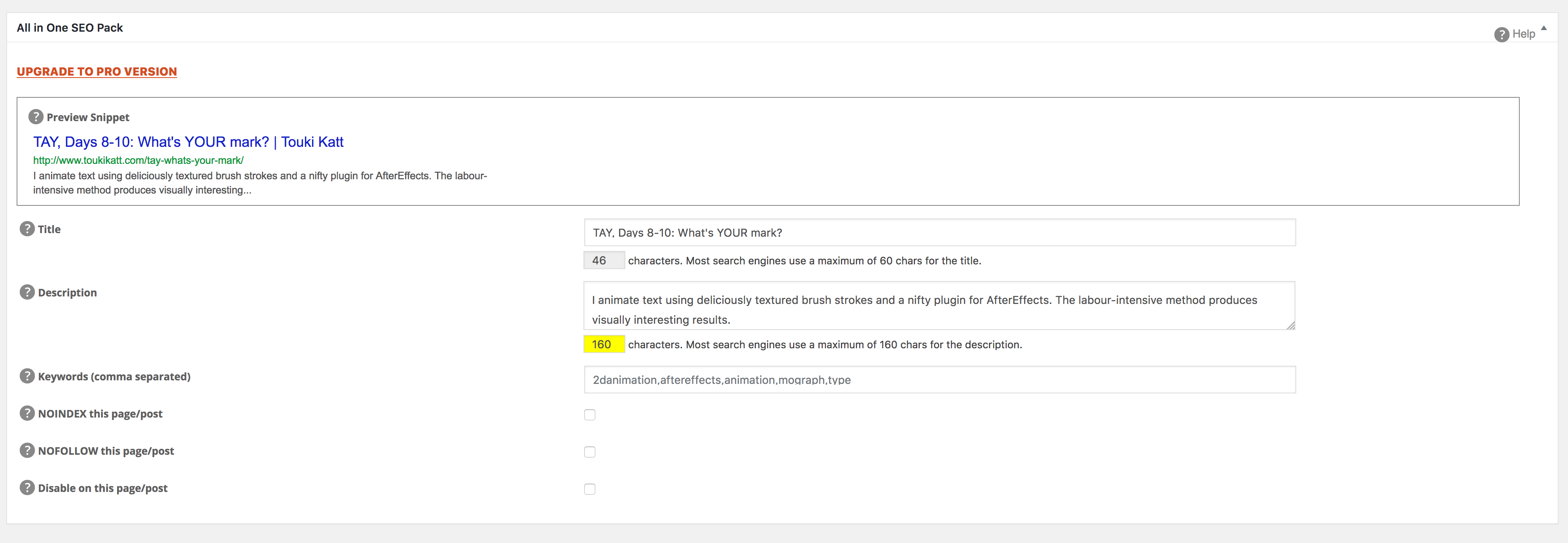Click the NOFOLLOW help question icon
This screenshot has height=543, width=1568.
[27, 450]
